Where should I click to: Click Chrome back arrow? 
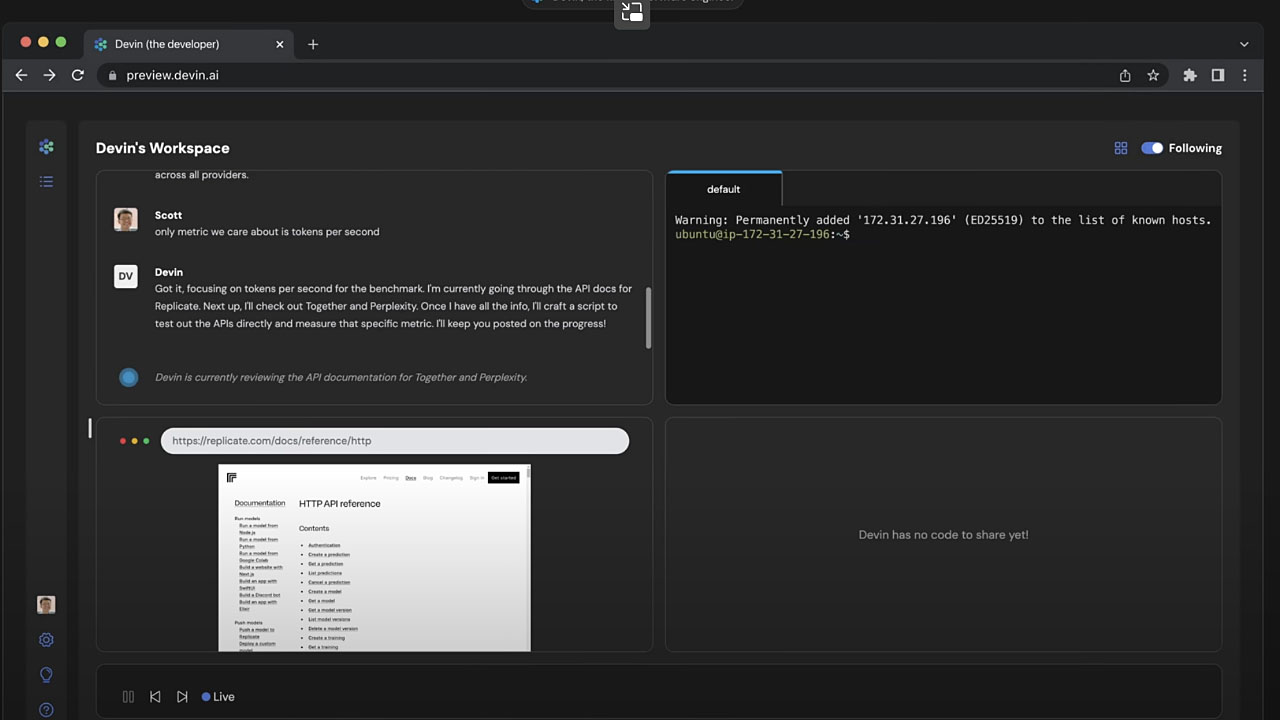pyautogui.click(x=21, y=75)
